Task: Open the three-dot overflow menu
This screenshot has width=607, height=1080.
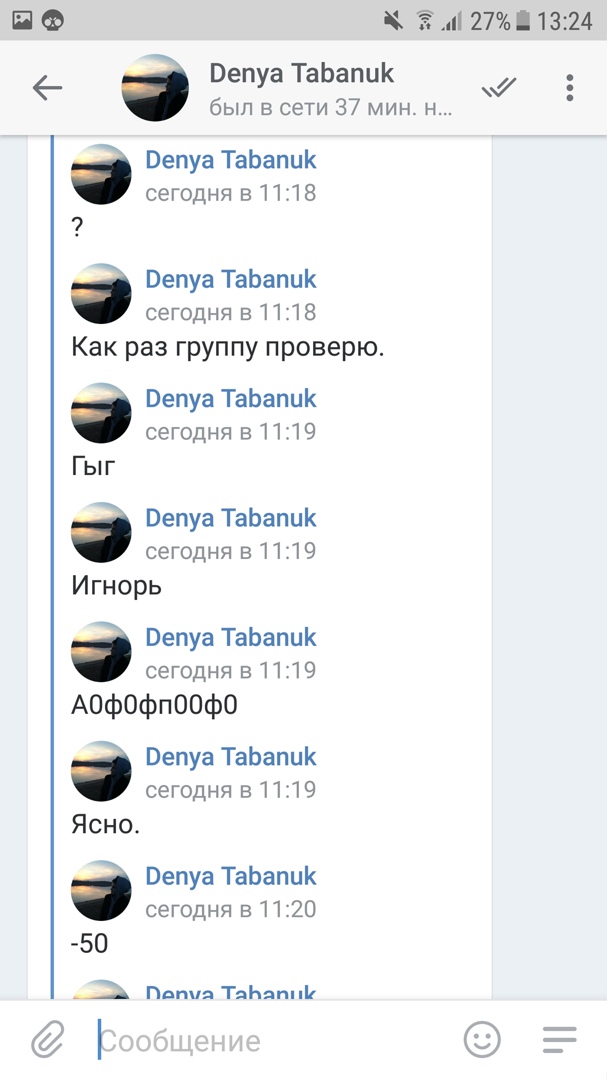Action: tap(569, 88)
